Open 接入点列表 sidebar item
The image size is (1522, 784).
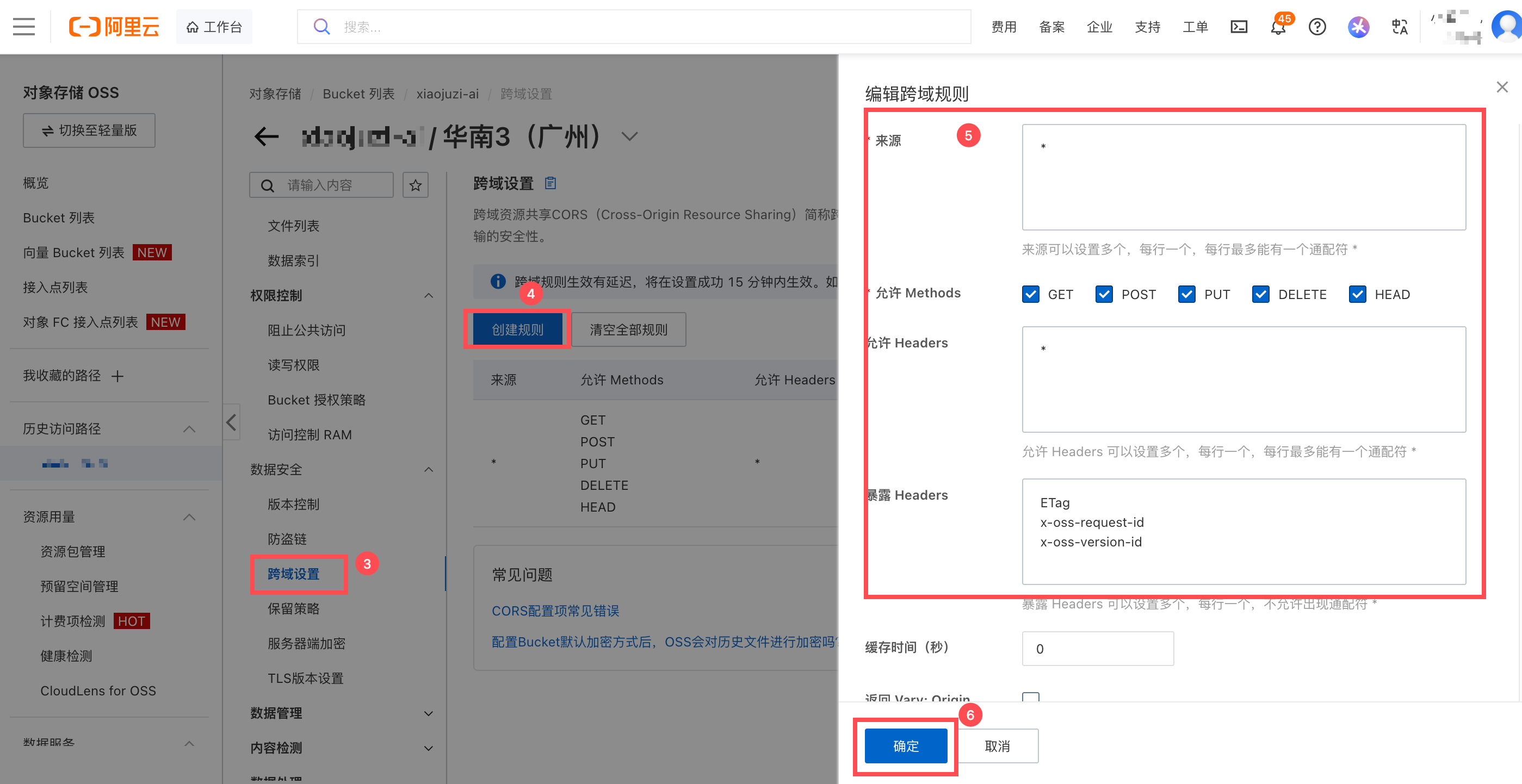click(55, 288)
